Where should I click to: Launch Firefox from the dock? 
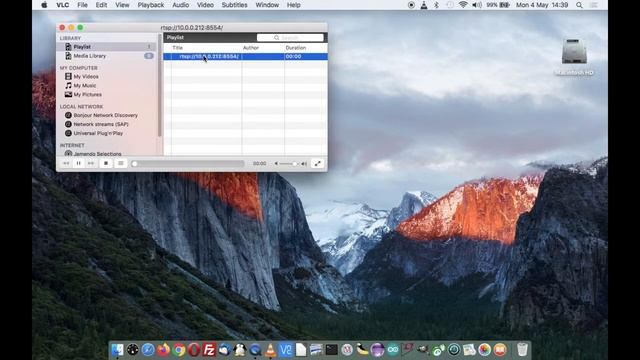[x=163, y=350]
